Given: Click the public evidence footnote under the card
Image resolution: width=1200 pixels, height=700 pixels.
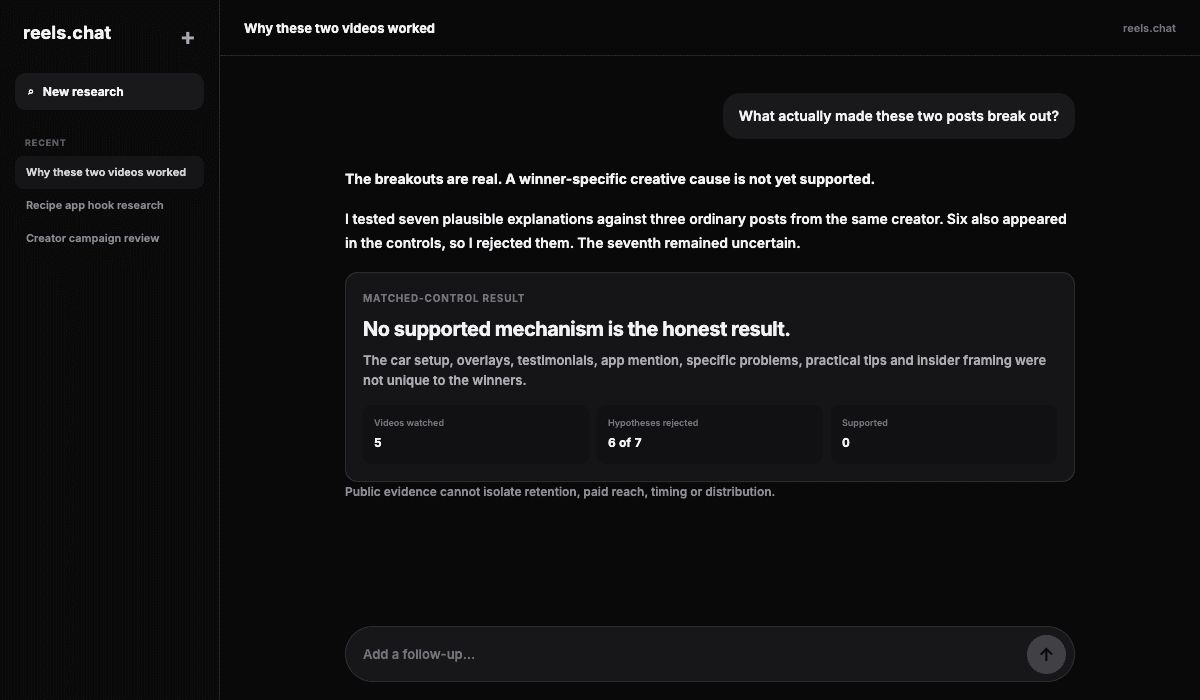Looking at the screenshot, I should (x=560, y=492).
